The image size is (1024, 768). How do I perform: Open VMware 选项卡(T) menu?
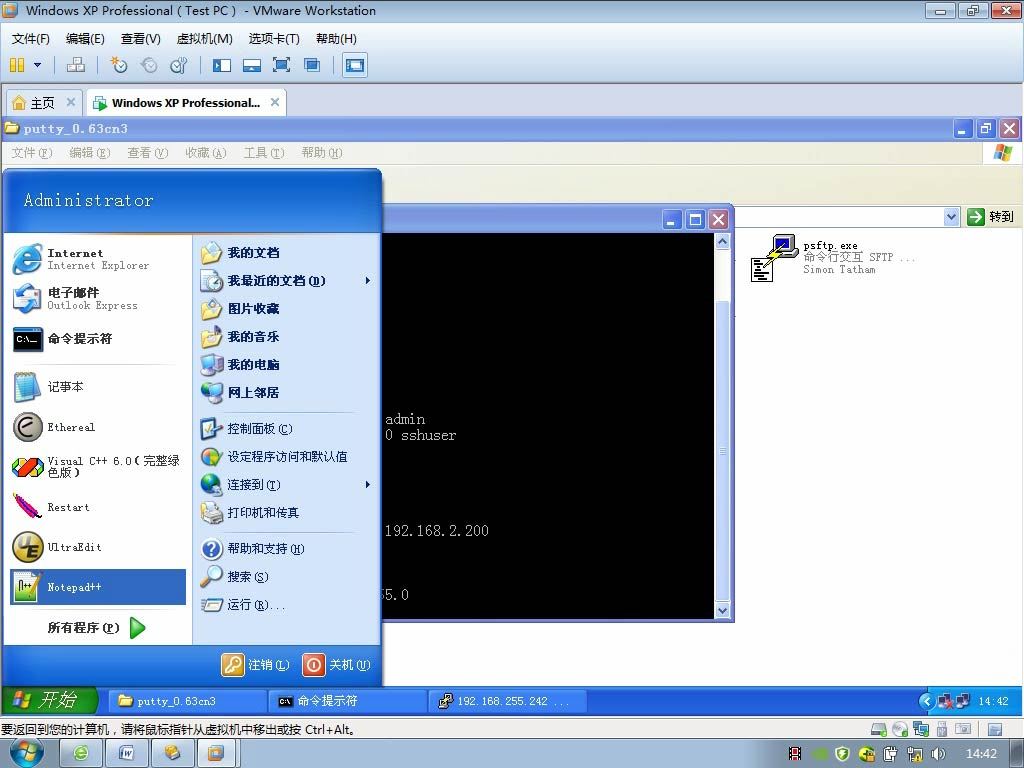pyautogui.click(x=274, y=39)
